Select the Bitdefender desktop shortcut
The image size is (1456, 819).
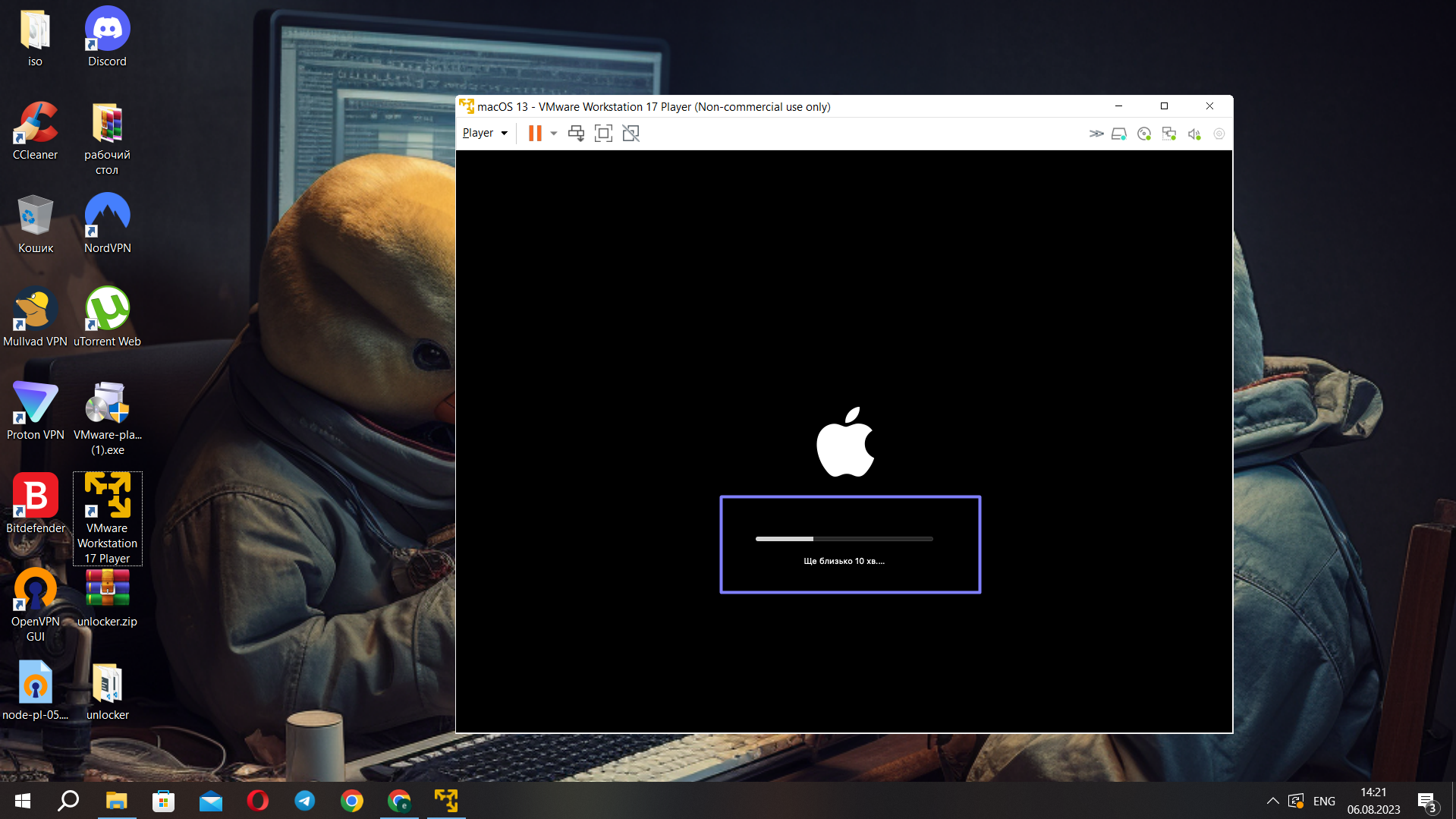click(35, 505)
